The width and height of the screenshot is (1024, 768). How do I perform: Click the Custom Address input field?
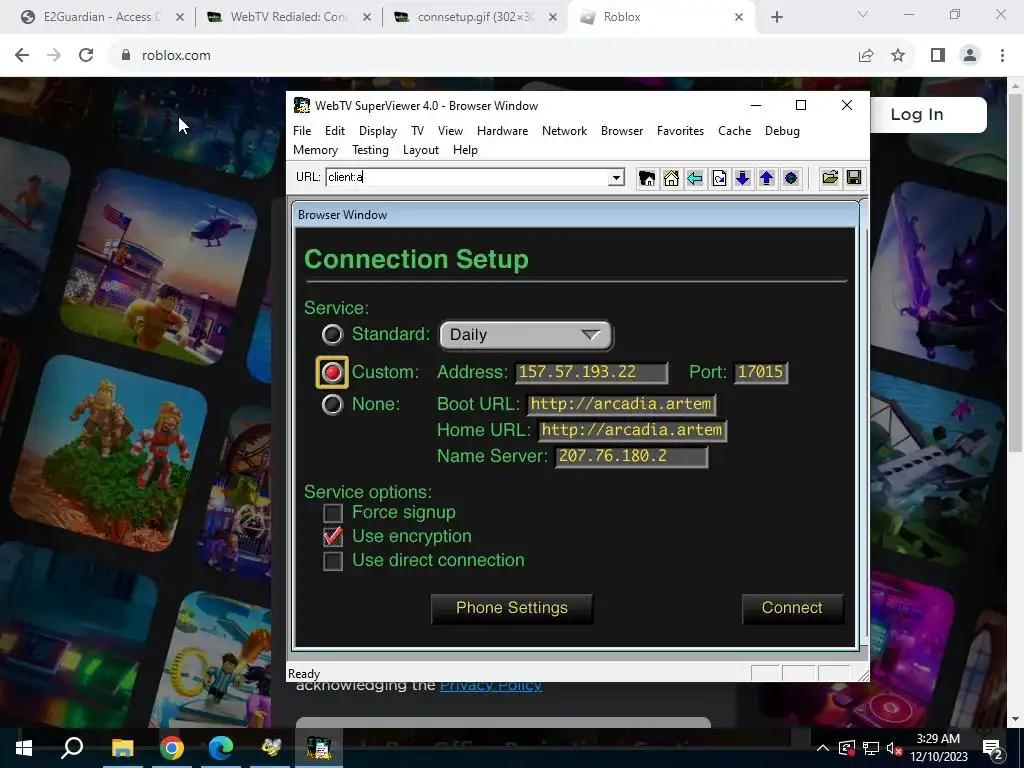click(592, 372)
